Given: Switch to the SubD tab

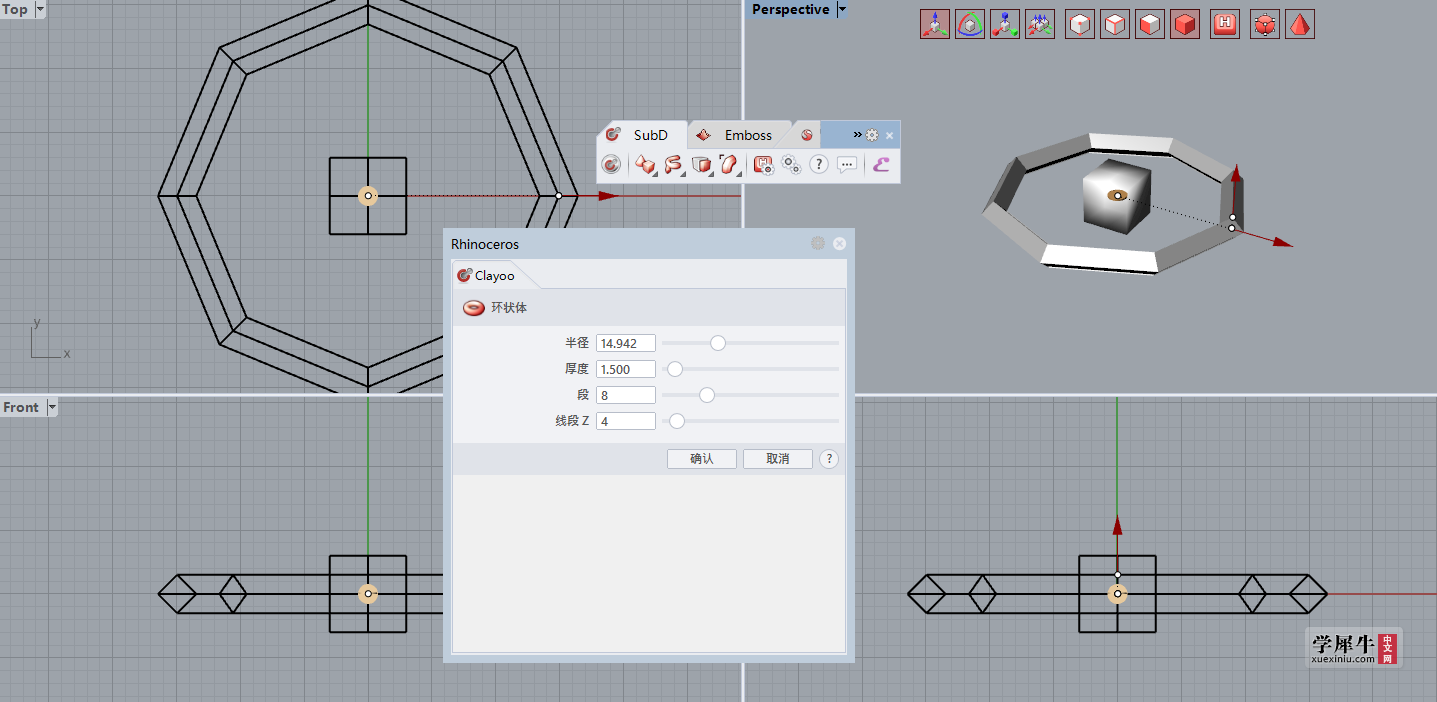Looking at the screenshot, I should 642,135.
